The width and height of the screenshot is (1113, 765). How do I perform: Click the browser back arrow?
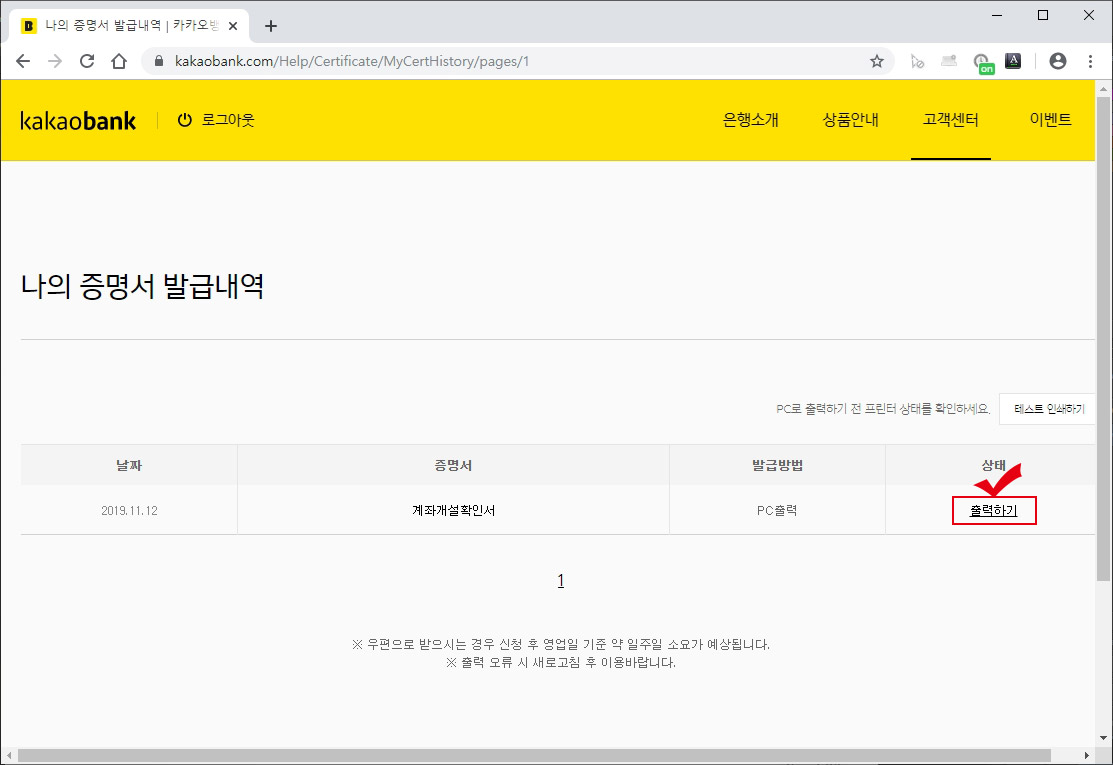pos(22,60)
